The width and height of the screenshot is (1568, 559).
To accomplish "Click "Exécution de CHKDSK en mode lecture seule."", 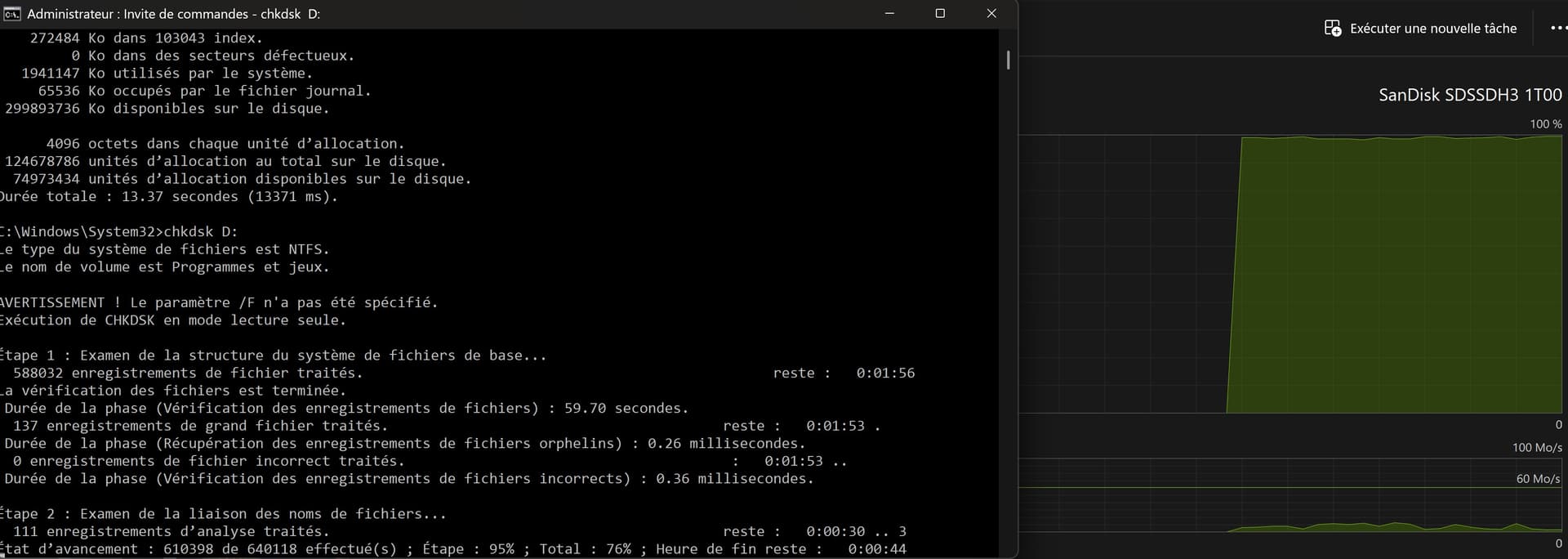I will point(173,320).
